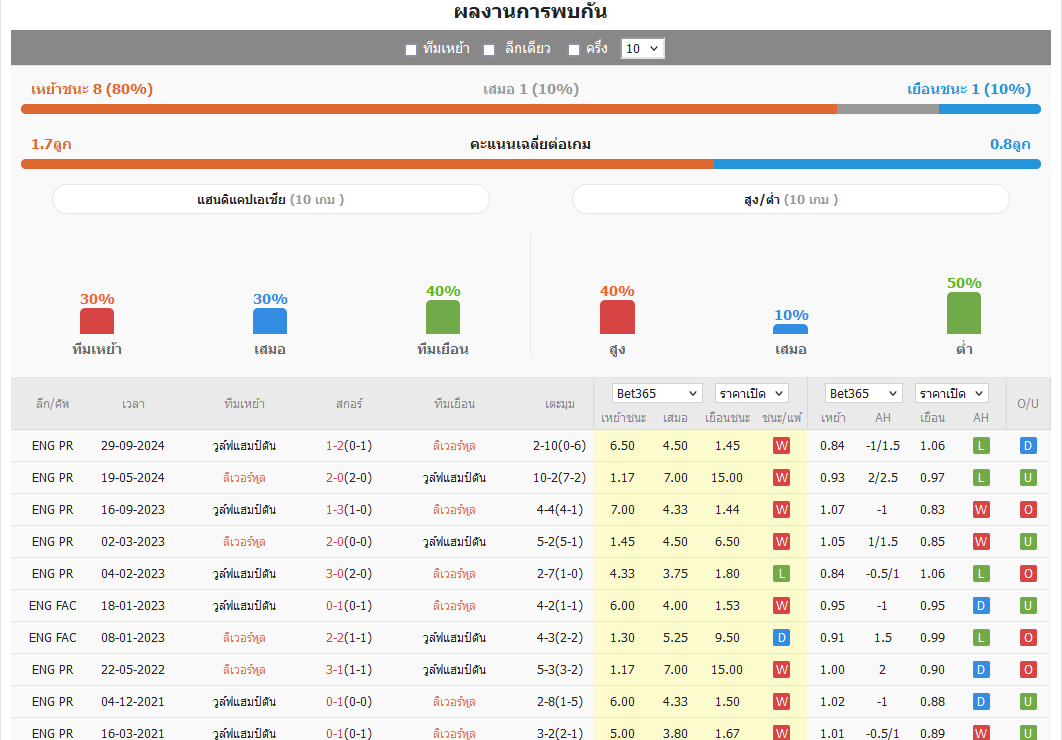Click the green 40% ทีมเยือน handicap bar
Viewport: 1062px width, 740px height.
443,317
